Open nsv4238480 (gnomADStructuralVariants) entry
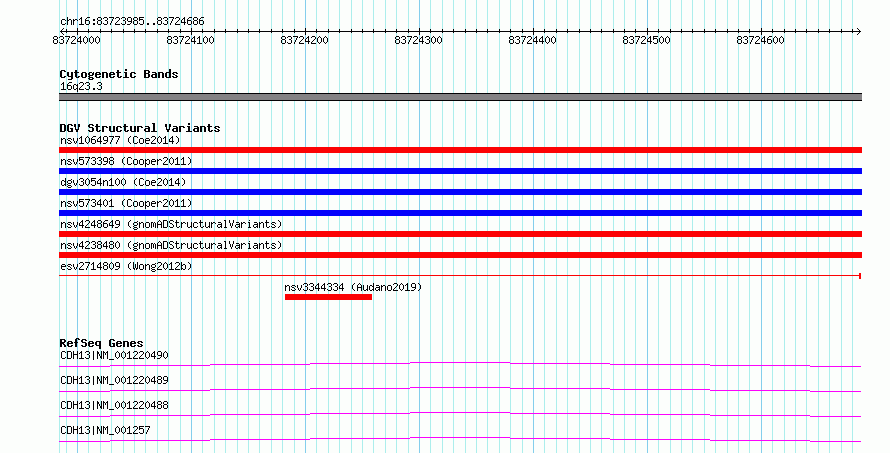The width and height of the screenshot is (890, 453). [x=171, y=245]
